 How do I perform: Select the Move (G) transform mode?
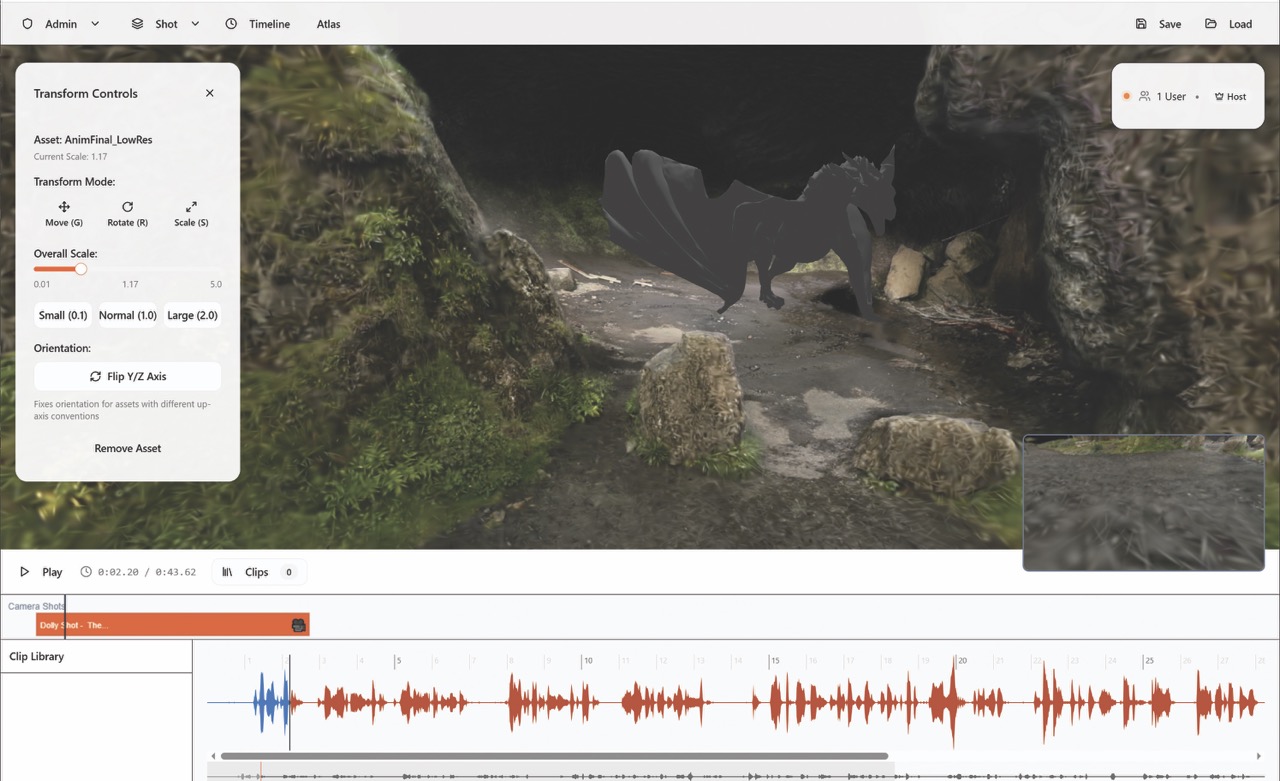click(x=64, y=213)
